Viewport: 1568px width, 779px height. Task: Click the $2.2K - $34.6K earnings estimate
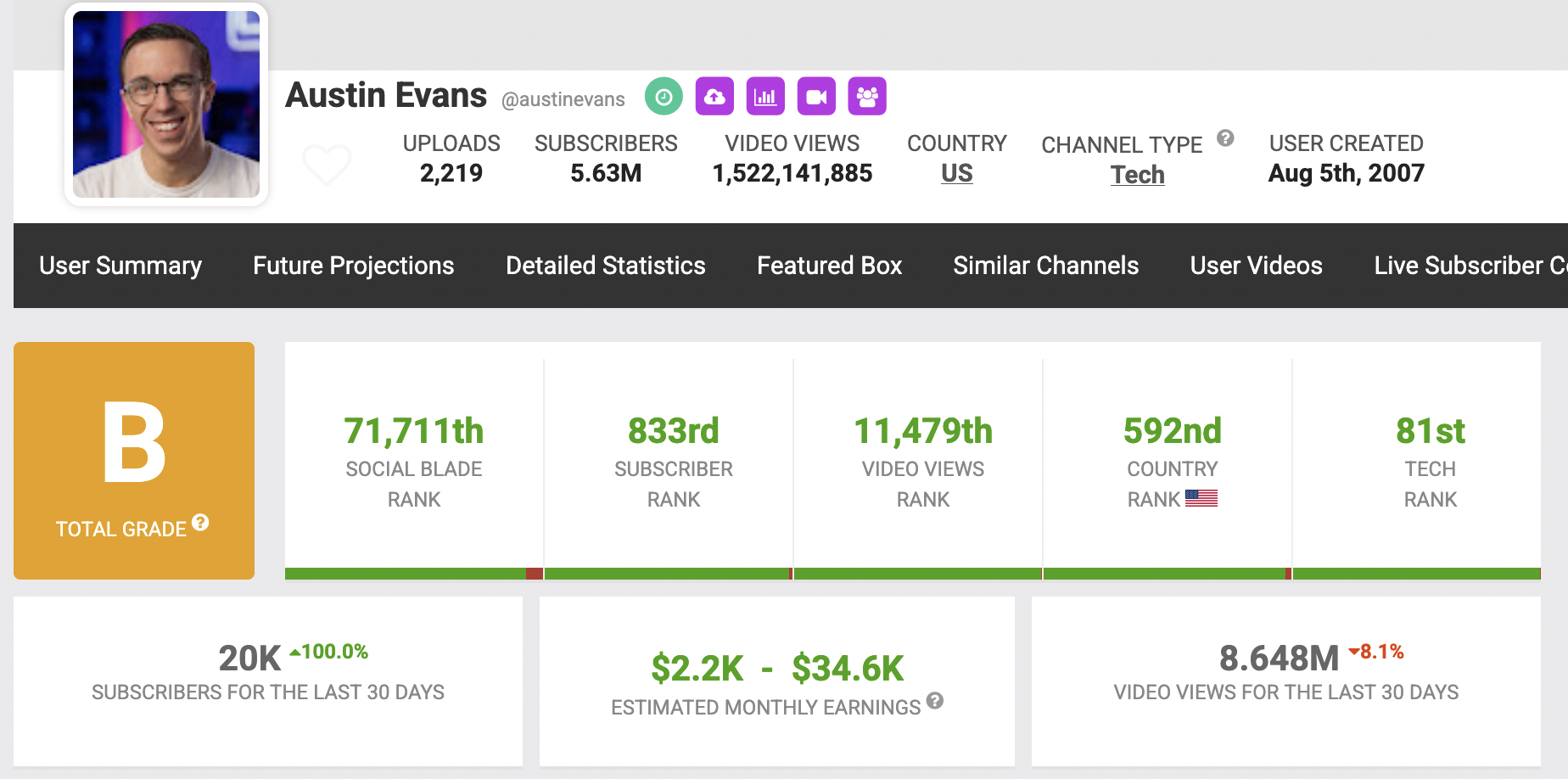click(x=777, y=669)
